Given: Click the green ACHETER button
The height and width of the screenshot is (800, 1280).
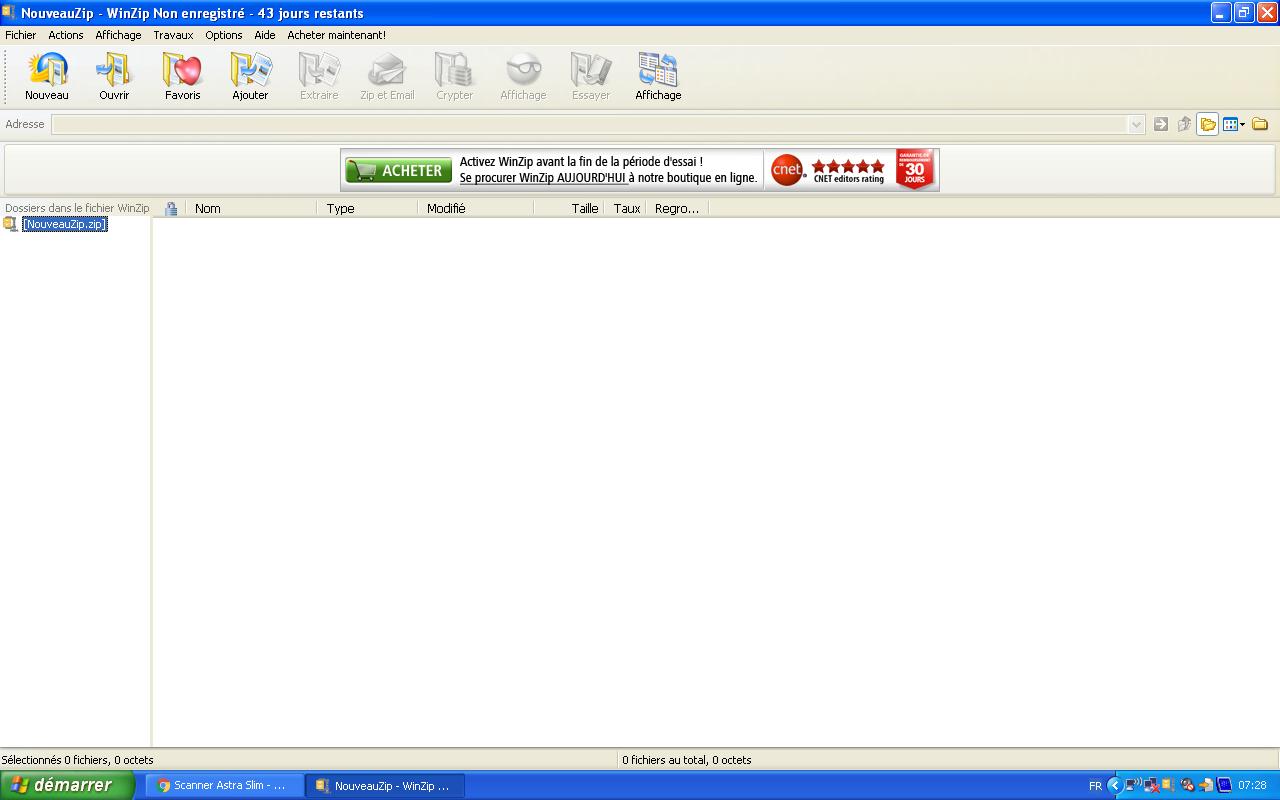Looking at the screenshot, I should 398,170.
